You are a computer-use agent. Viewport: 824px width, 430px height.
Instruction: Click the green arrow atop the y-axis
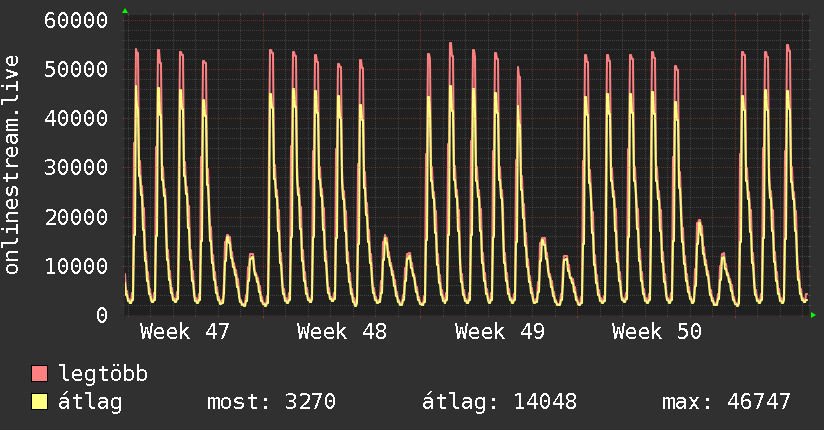(x=125, y=11)
